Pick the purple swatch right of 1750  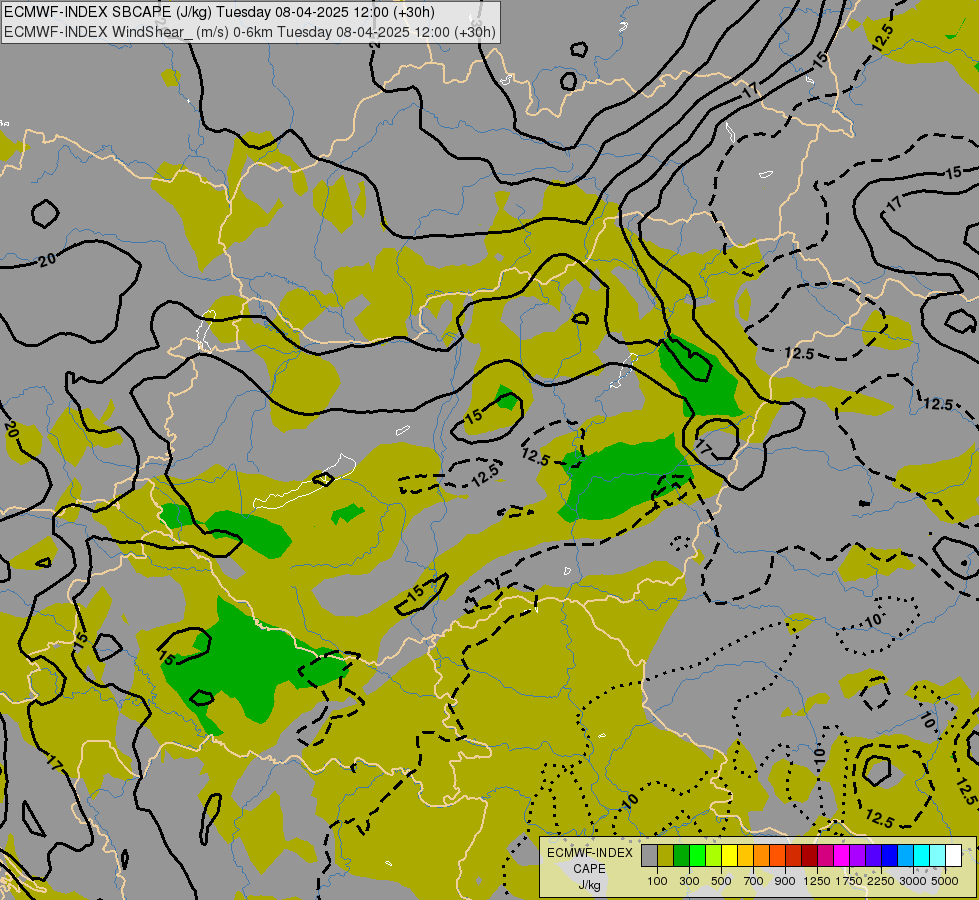858,856
